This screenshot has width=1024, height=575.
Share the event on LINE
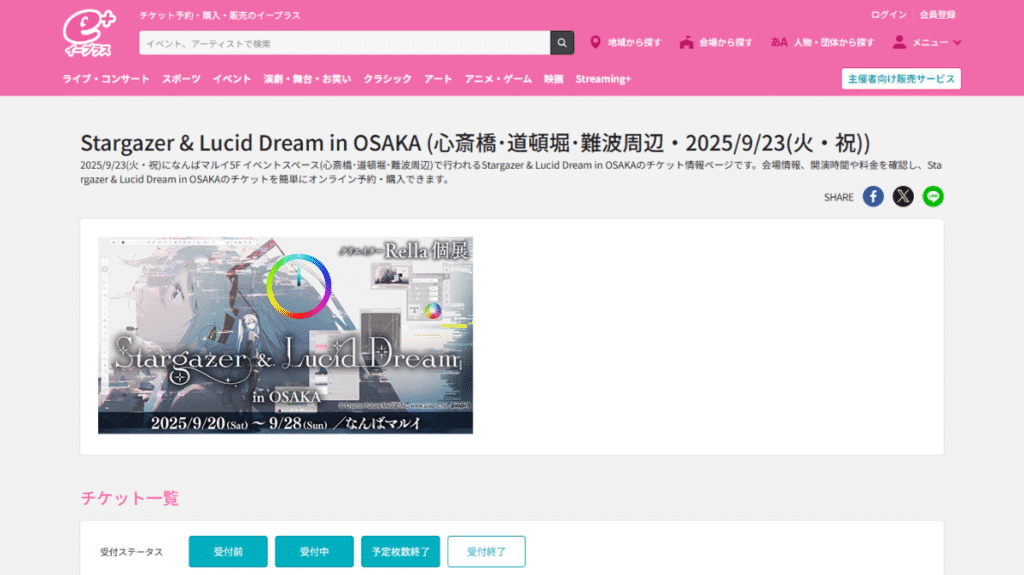[x=933, y=197]
